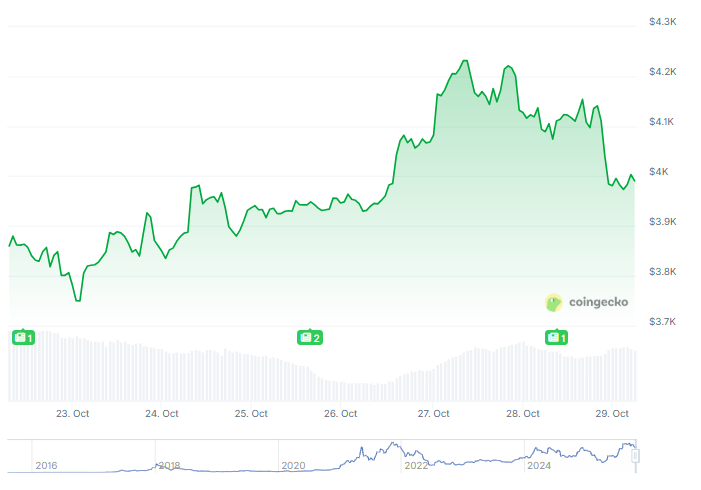Viewport: 701px width, 490px height.
Task: Click the 29. Oct date label
Action: point(612,413)
